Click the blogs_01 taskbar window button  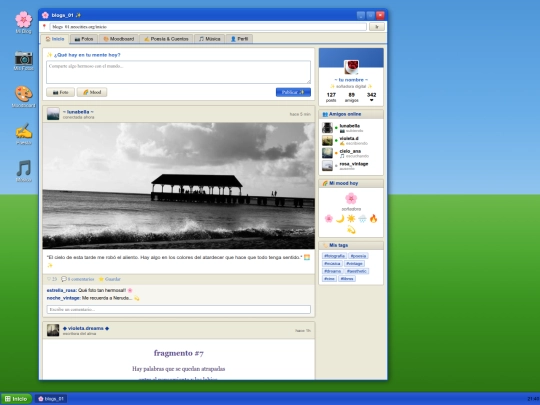point(51,399)
